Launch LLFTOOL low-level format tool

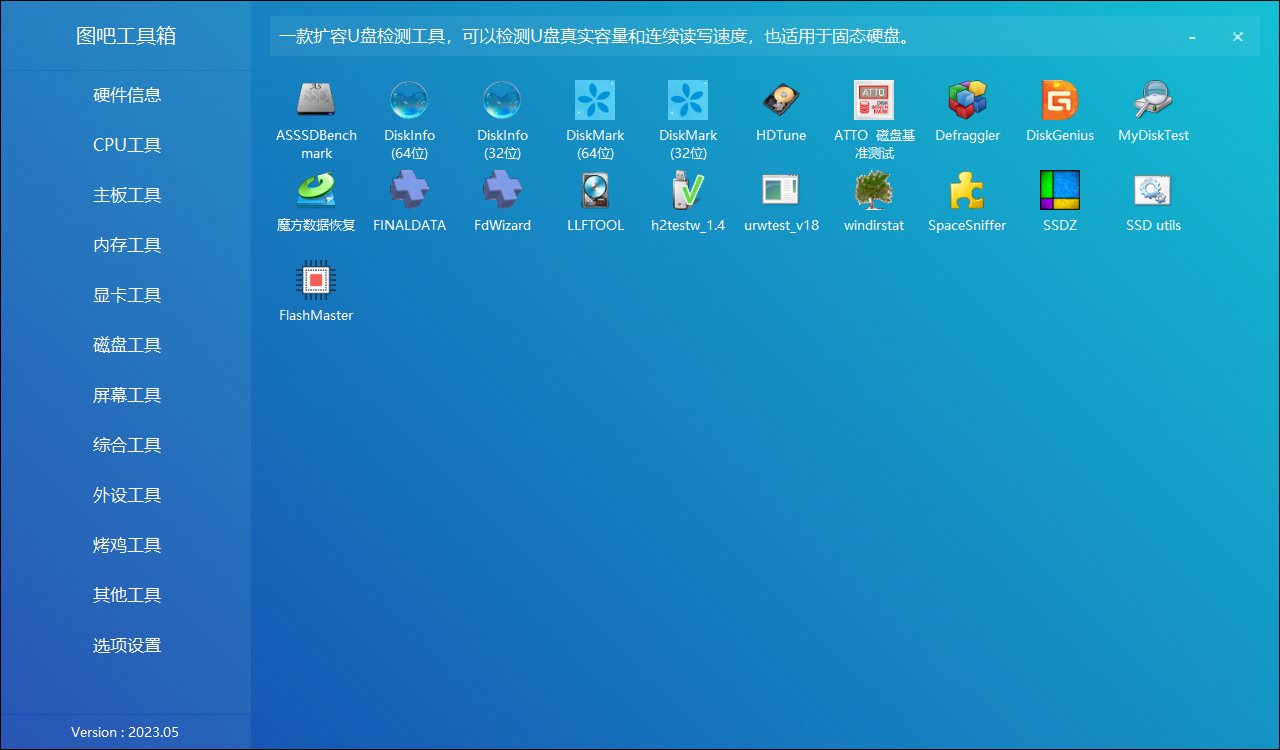pyautogui.click(x=595, y=190)
